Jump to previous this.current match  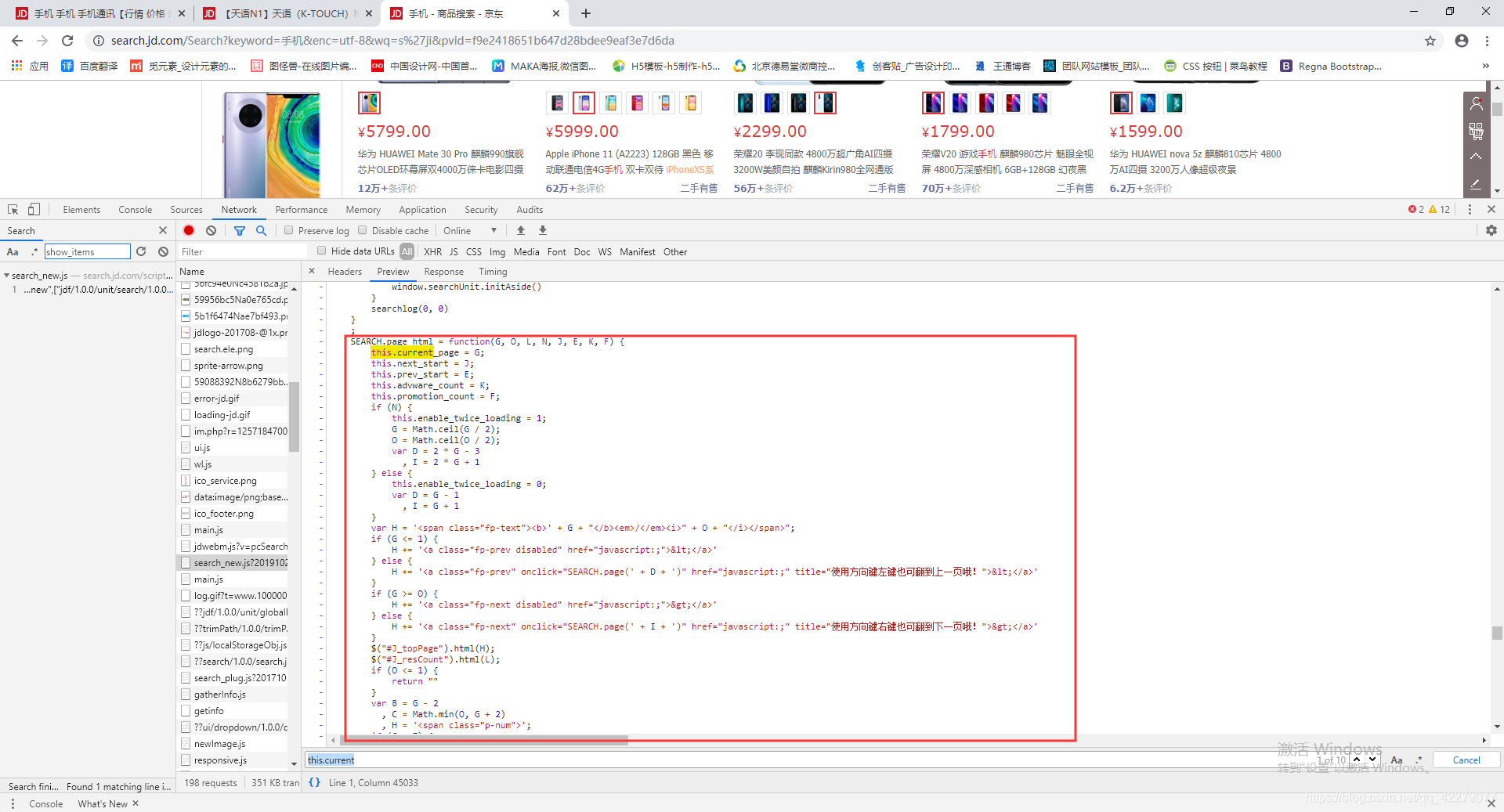[x=1357, y=760]
